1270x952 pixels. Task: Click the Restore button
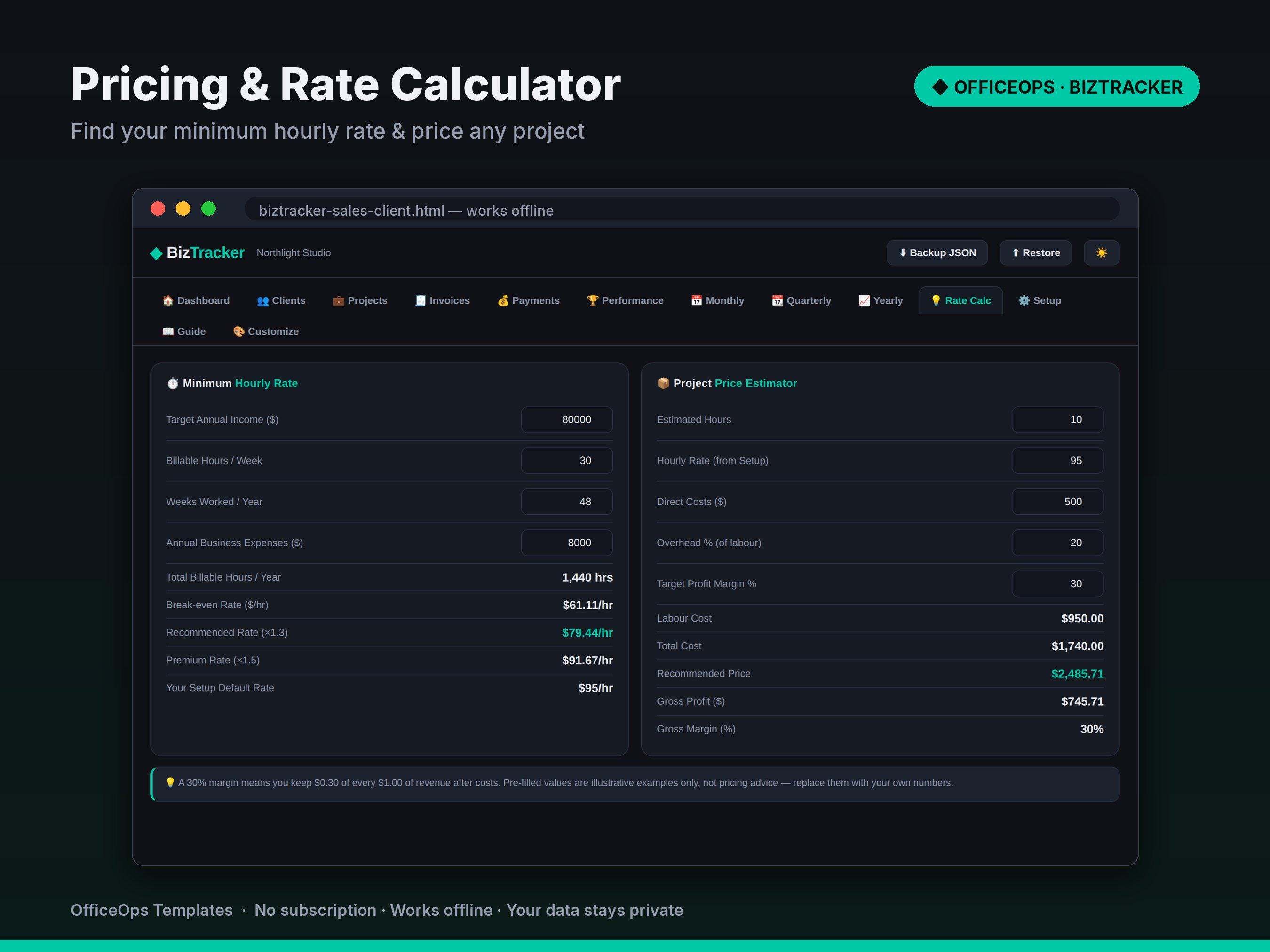click(1035, 253)
